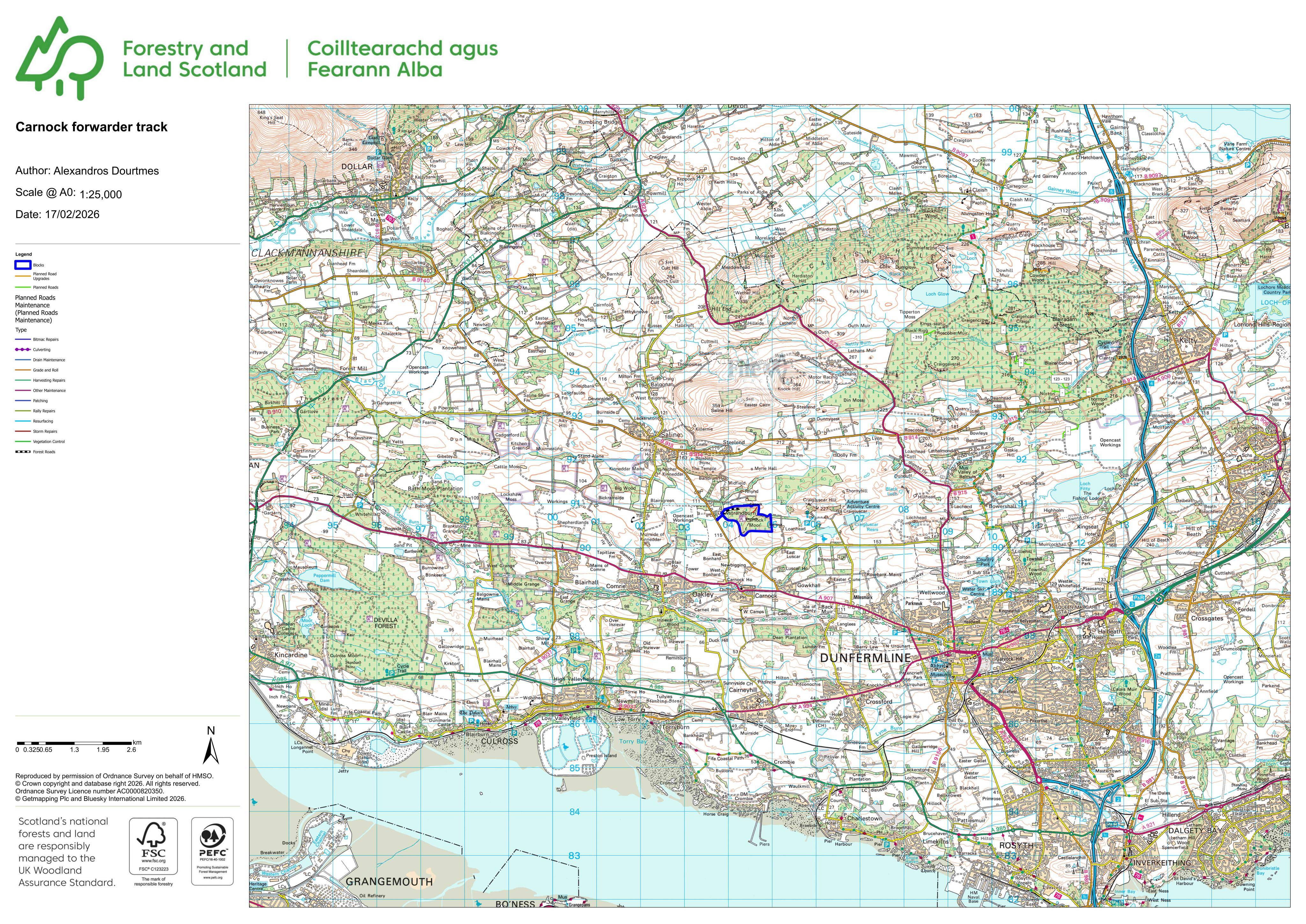This screenshot has width=1306, height=924.
Task: Click the 'DUNFERMLINE' town label on the map
Action: pos(865,658)
